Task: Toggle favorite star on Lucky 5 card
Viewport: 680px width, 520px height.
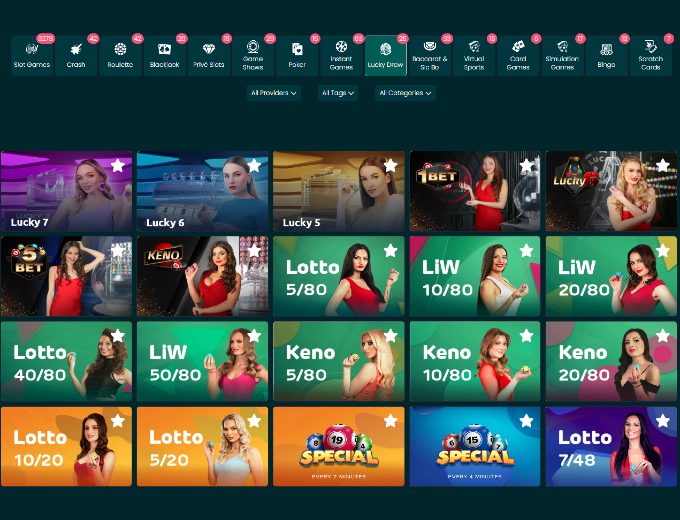Action: (390, 165)
